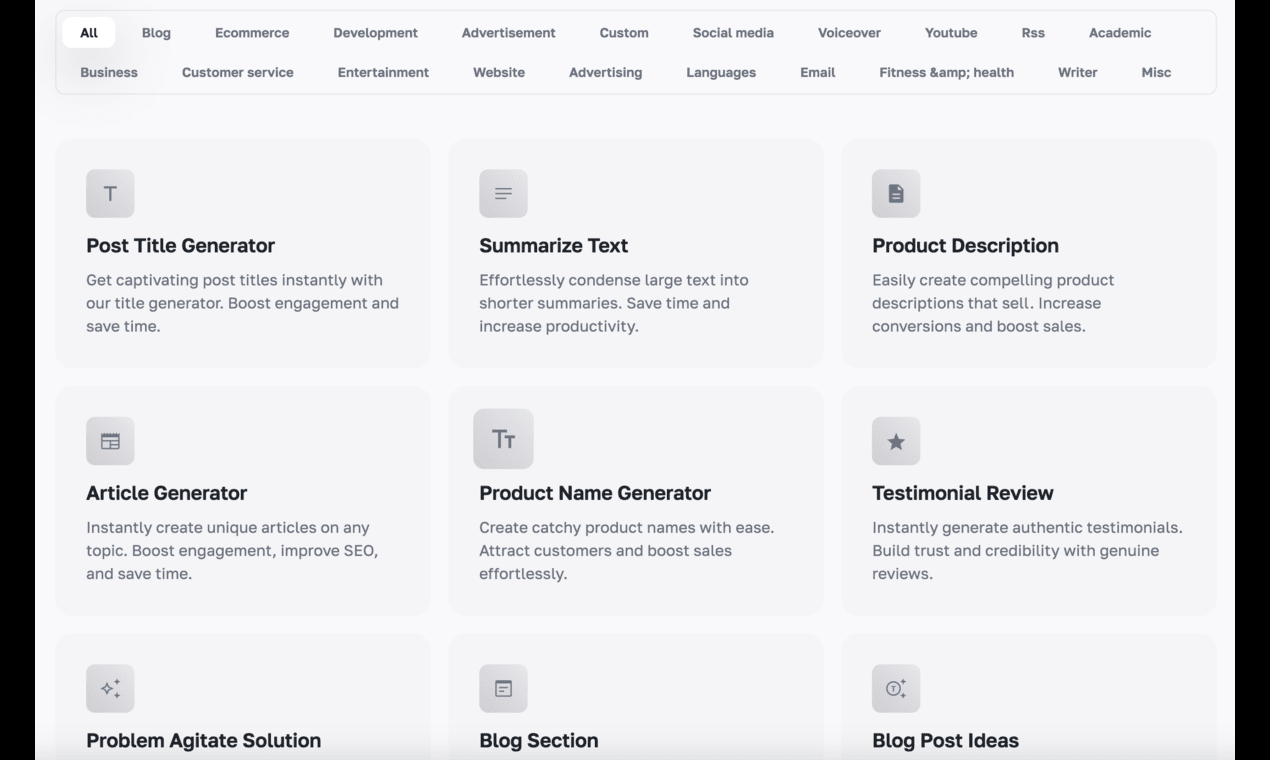This screenshot has height=760, width=1270.
Task: Select the Fitness & health filter
Action: click(946, 72)
